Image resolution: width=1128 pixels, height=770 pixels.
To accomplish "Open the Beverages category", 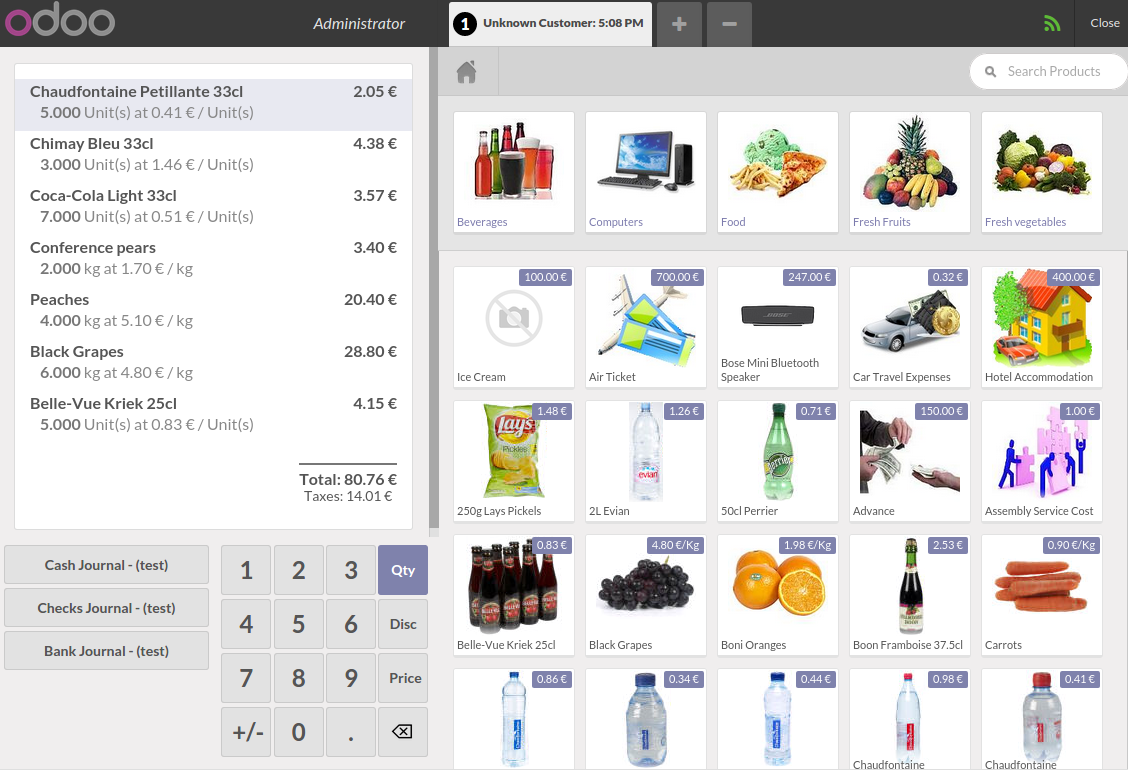I will (x=514, y=172).
